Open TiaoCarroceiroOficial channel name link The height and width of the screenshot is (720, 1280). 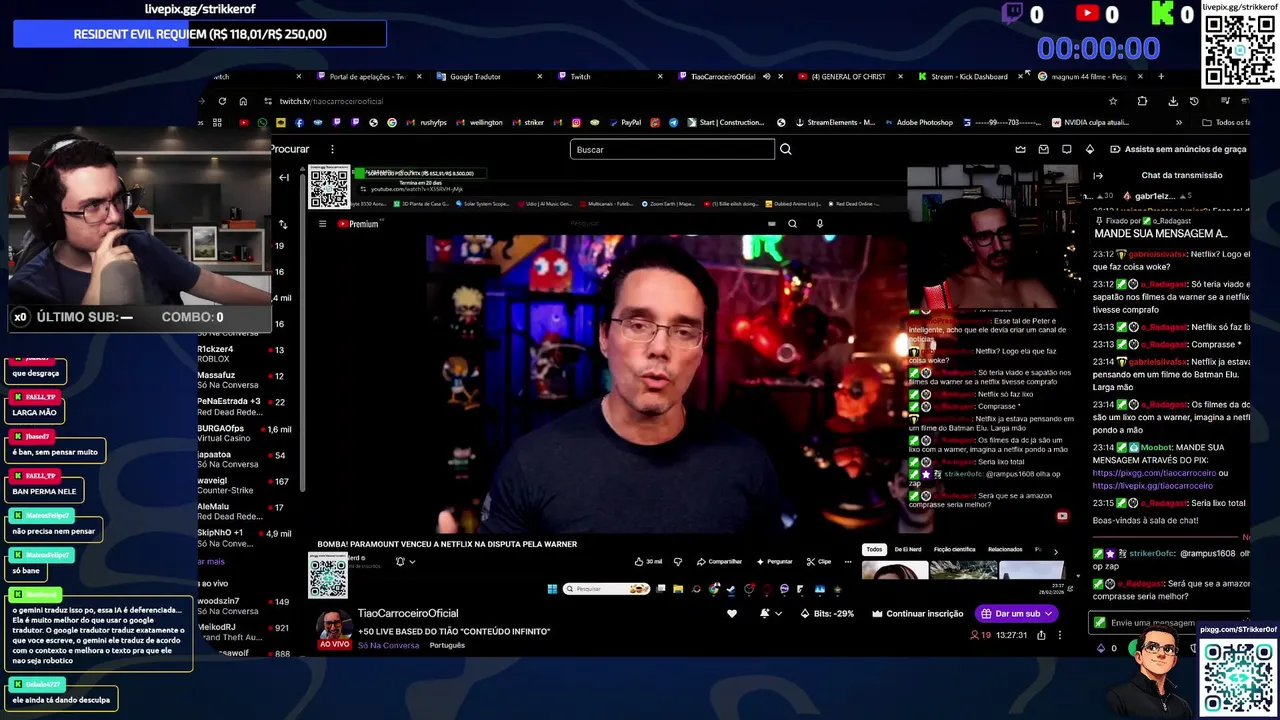[408, 613]
